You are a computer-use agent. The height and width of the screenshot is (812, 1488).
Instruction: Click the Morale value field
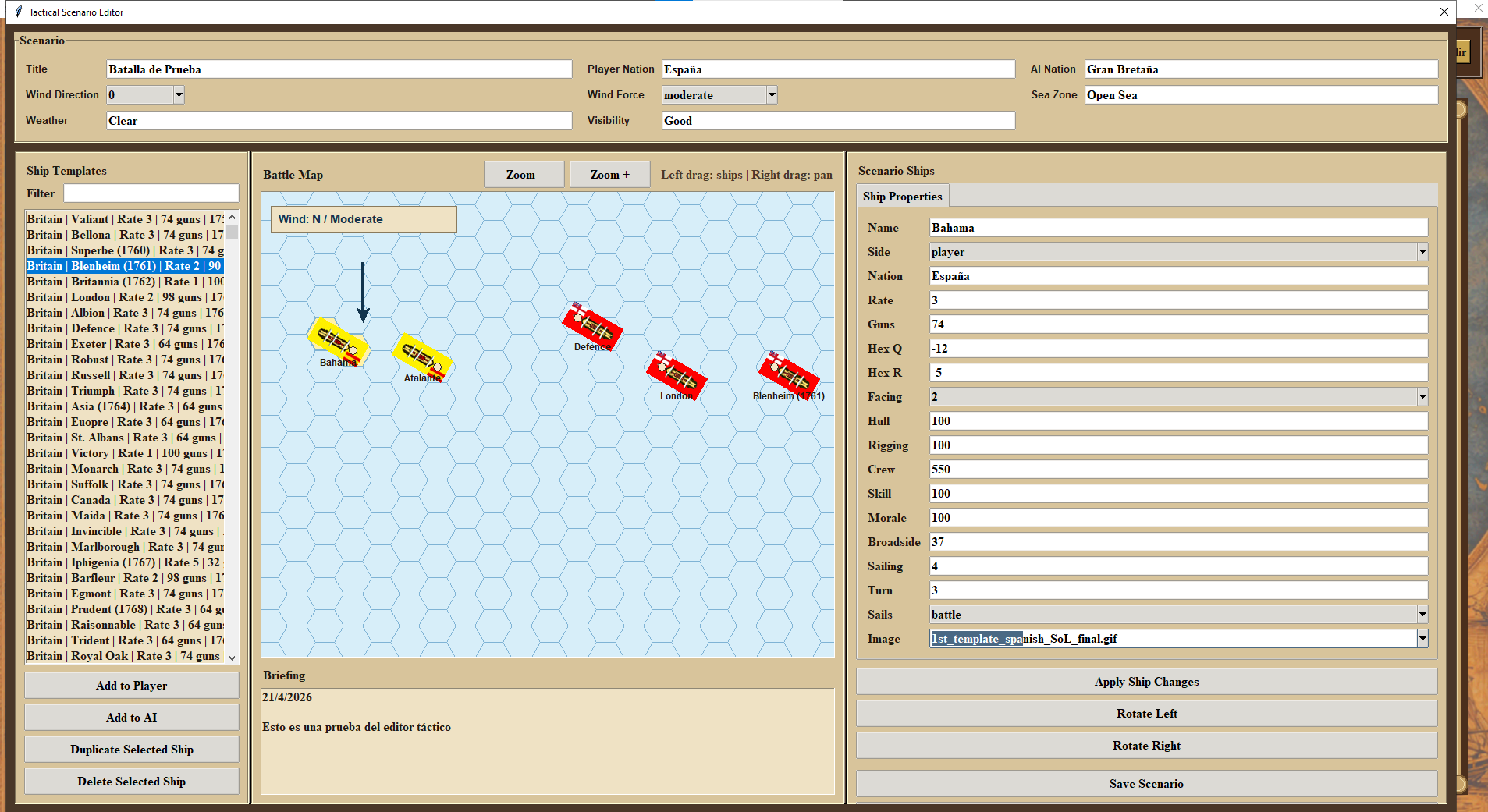click(1178, 517)
